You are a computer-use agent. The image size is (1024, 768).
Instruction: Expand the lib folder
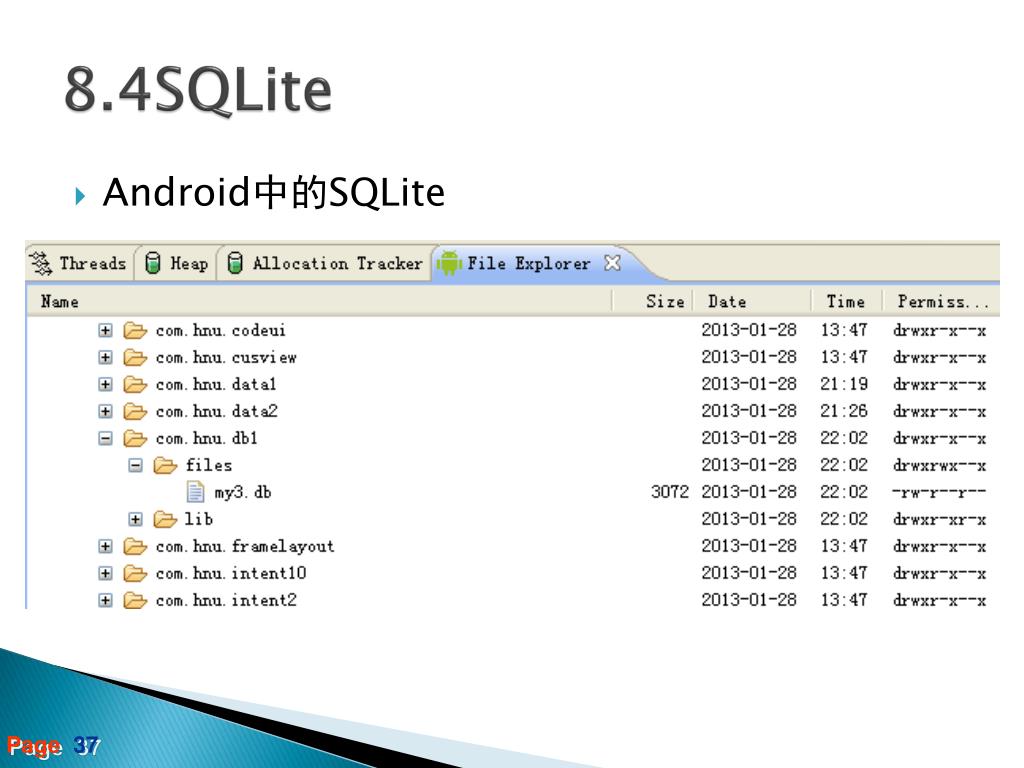[135, 519]
